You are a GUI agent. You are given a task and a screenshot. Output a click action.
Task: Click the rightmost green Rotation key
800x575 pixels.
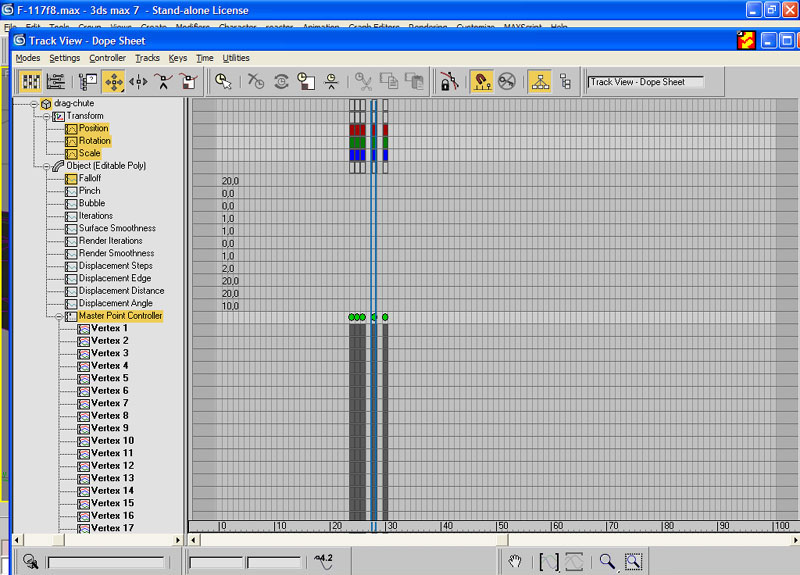tap(385, 142)
